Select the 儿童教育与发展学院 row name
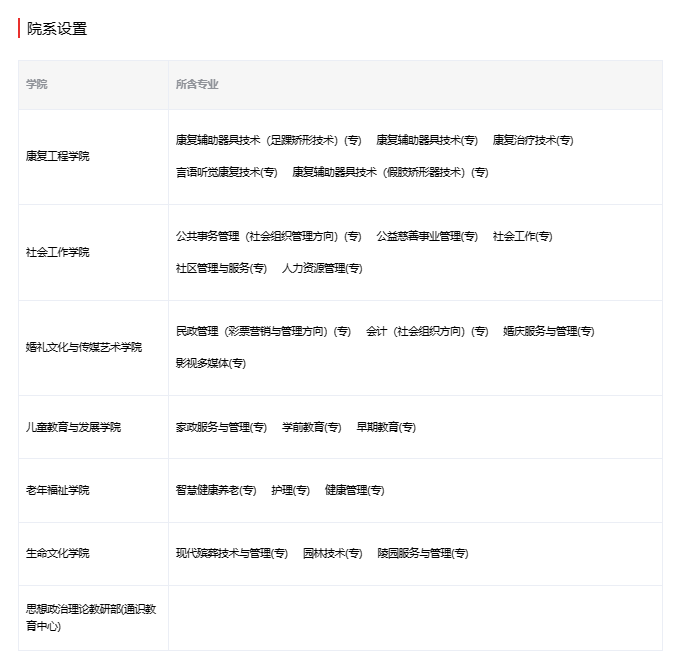The image size is (673, 659). 73,427
